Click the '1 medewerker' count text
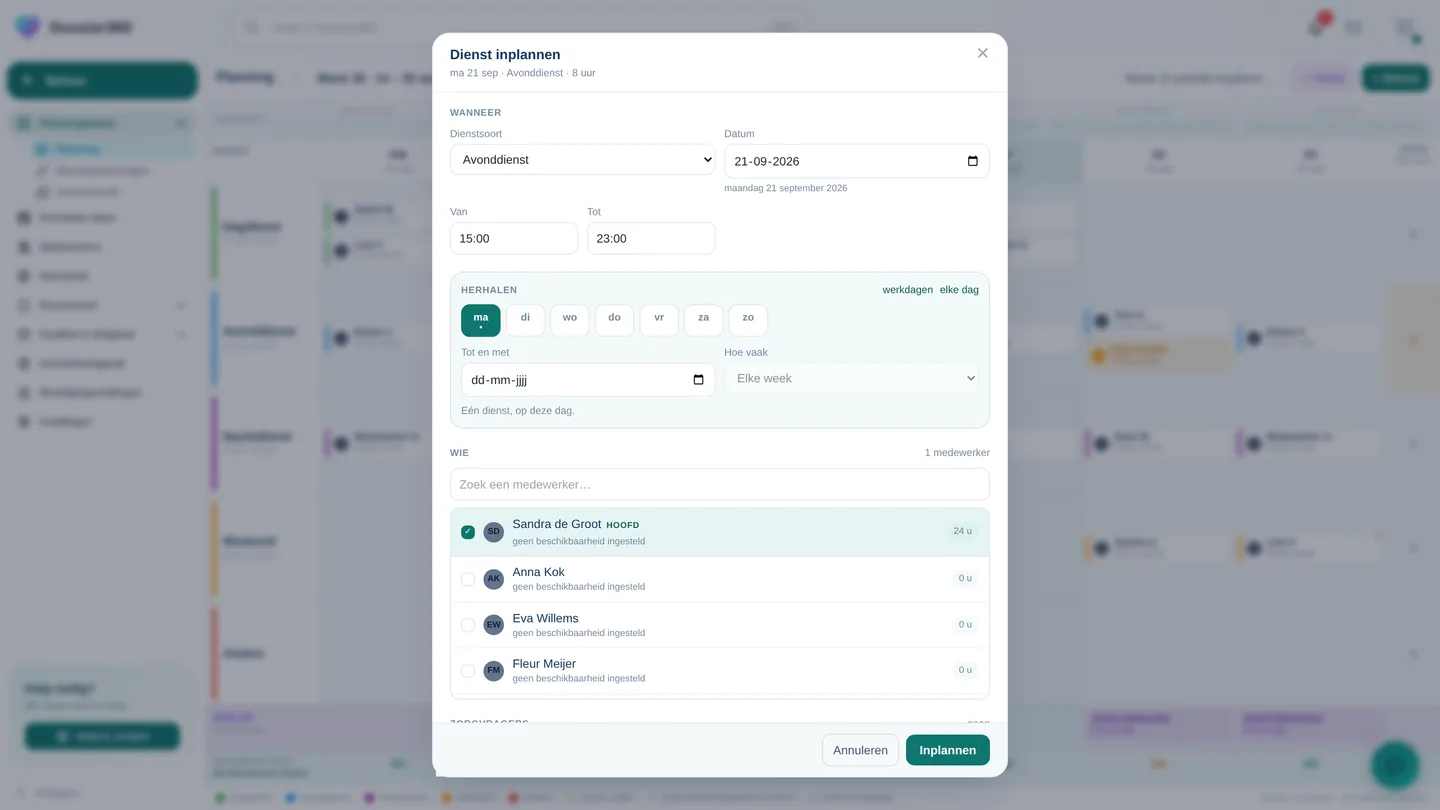The image size is (1440, 810). (957, 453)
